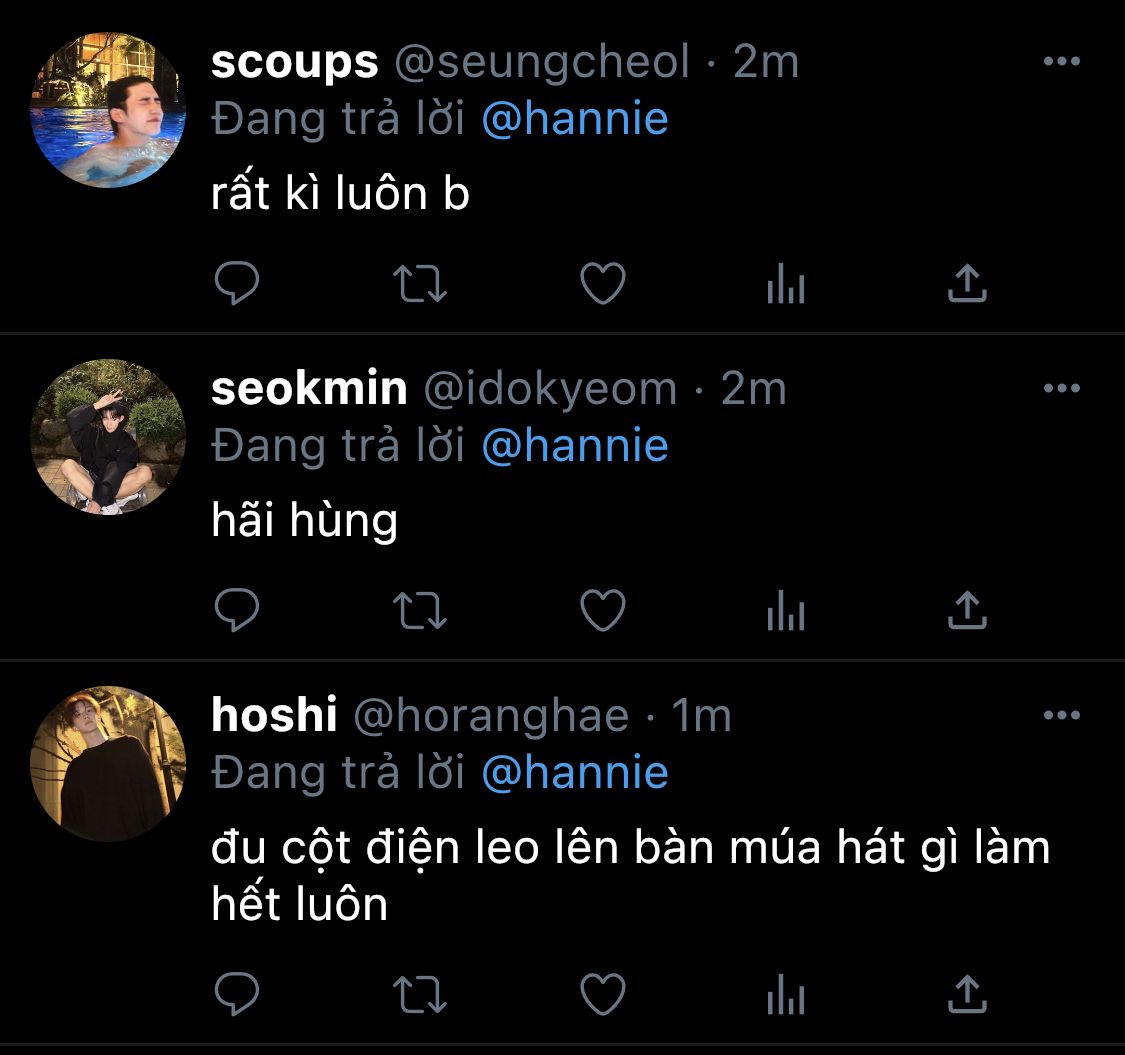Reply to scoups' tweet
The height and width of the screenshot is (1055, 1125).
pos(237,283)
